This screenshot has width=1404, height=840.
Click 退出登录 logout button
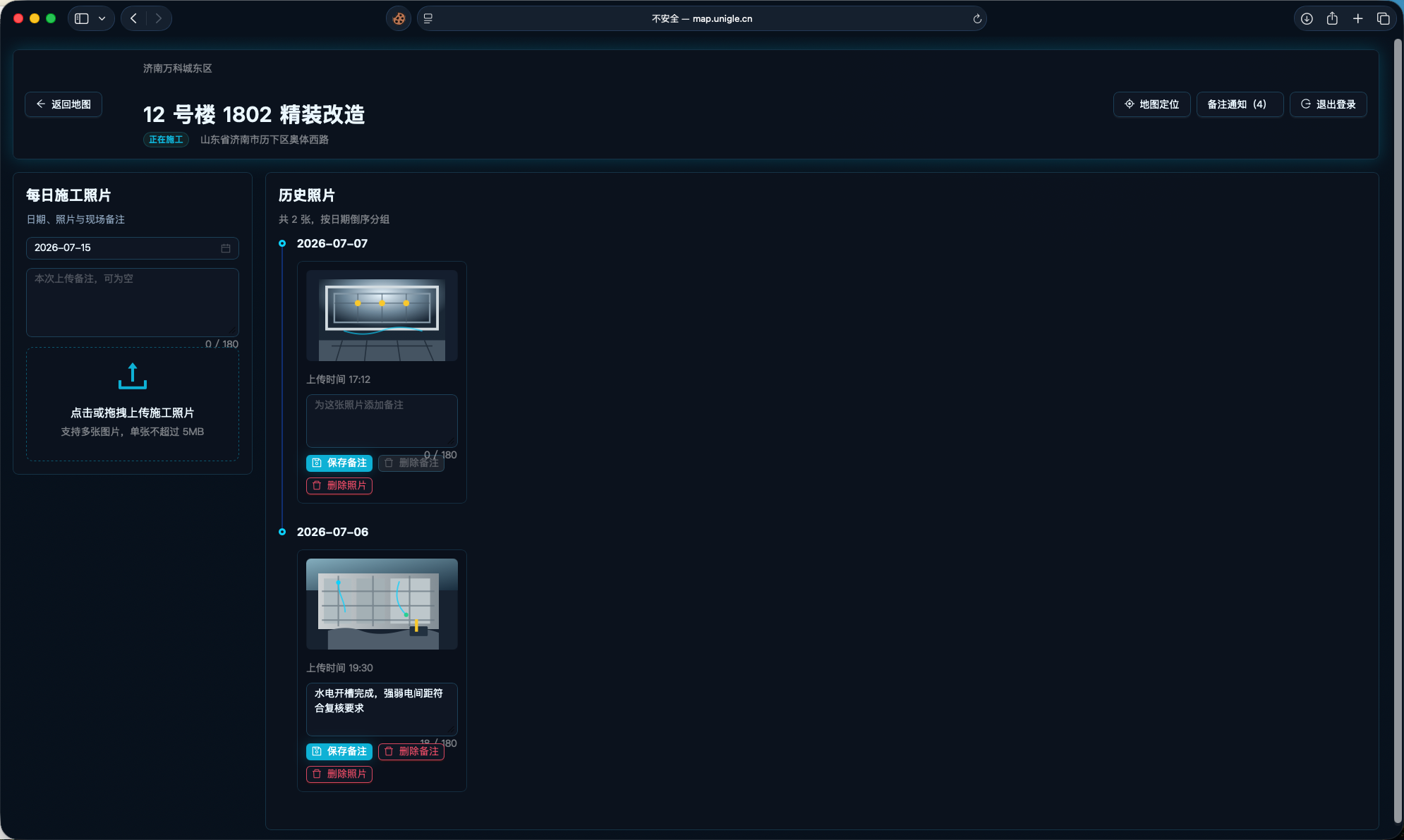coord(1328,104)
